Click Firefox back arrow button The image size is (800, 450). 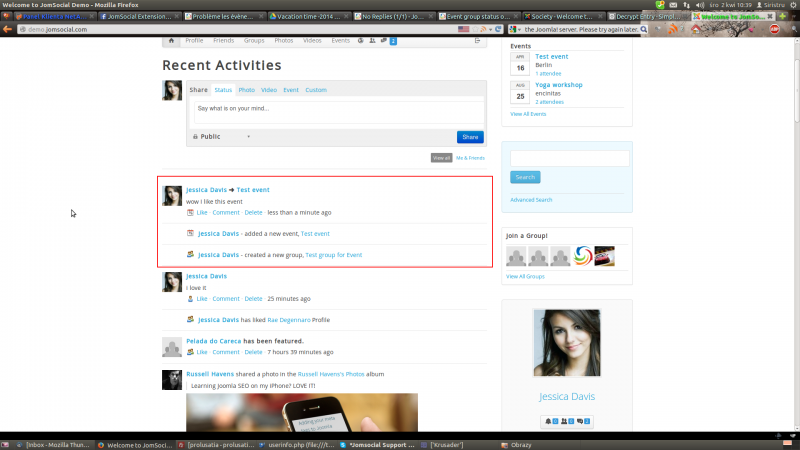coord(7,30)
